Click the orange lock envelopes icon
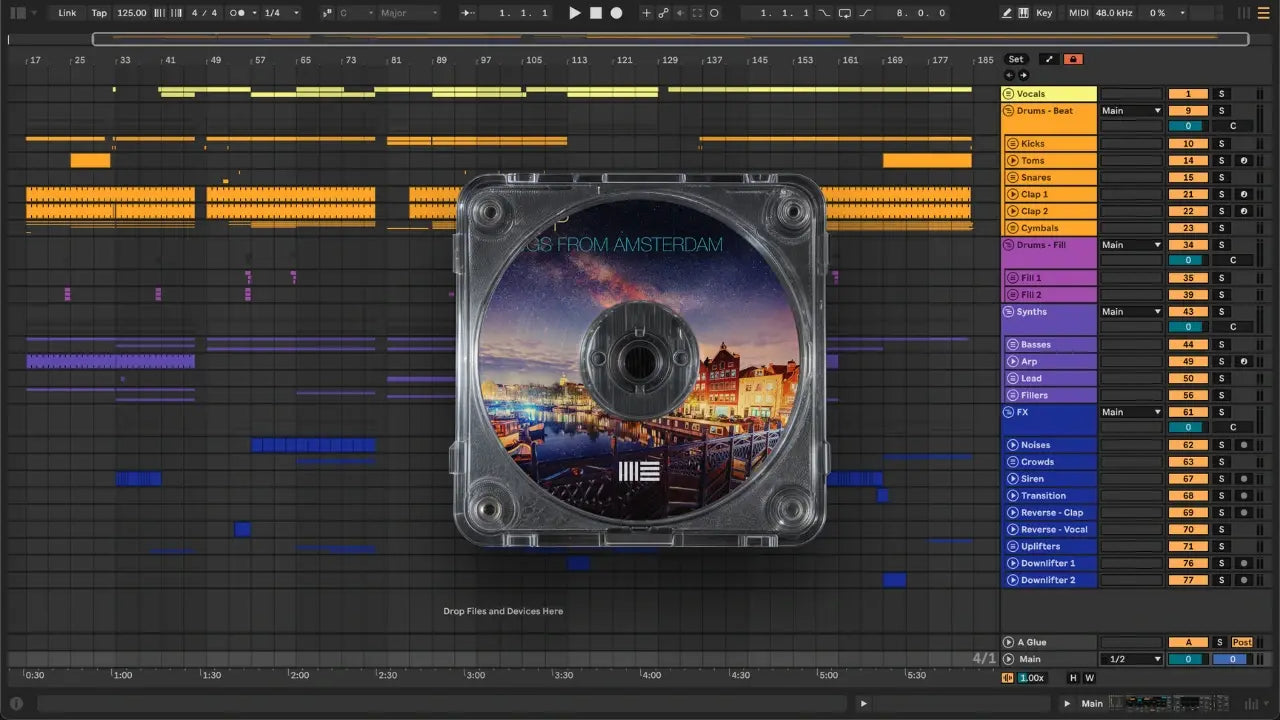1280x720 pixels. point(1073,60)
